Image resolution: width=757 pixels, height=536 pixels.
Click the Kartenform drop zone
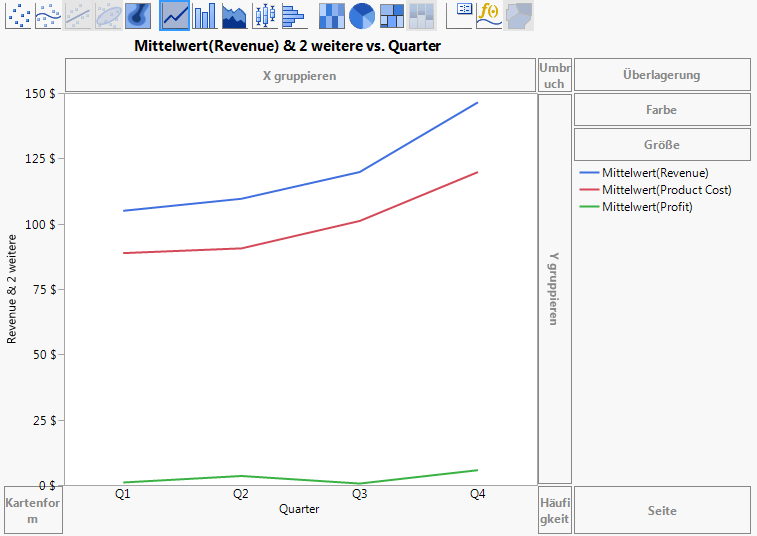point(33,510)
